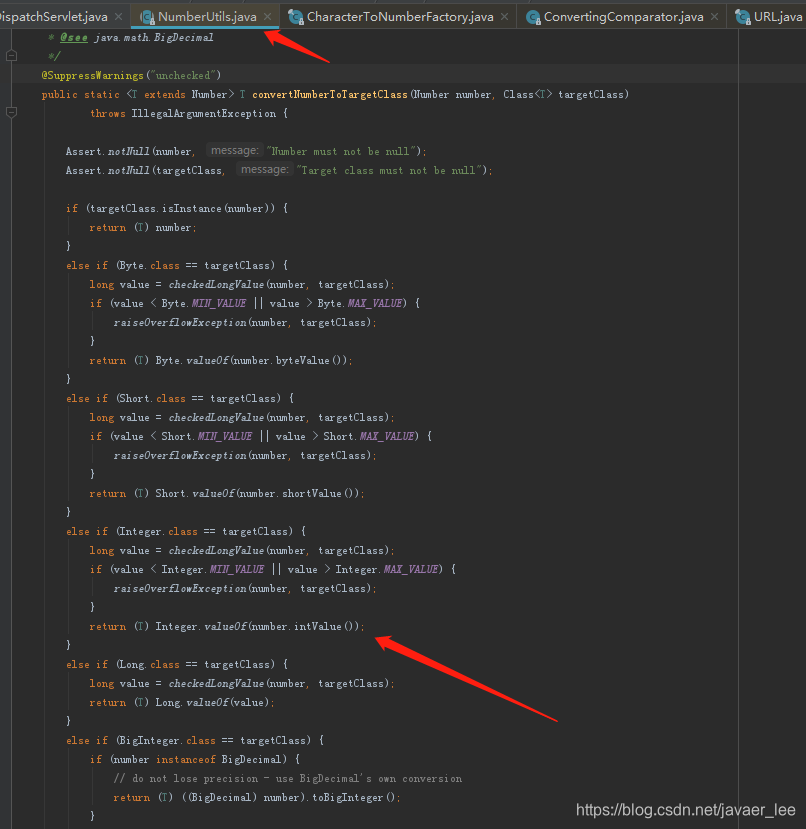Click the "do not lose precision" comment
This screenshot has width=806, height=829.
click(288, 778)
